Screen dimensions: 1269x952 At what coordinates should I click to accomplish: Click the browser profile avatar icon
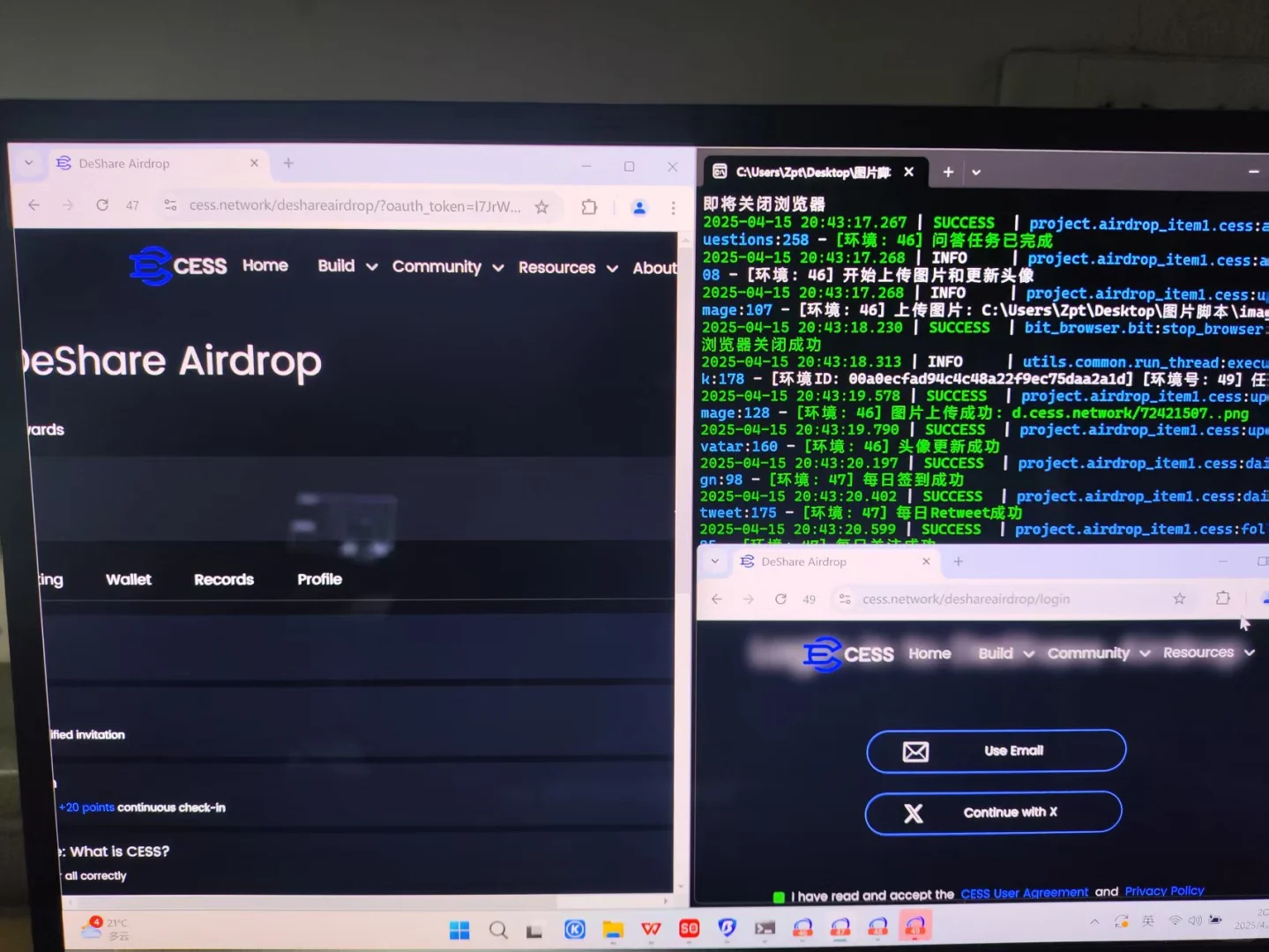click(638, 205)
